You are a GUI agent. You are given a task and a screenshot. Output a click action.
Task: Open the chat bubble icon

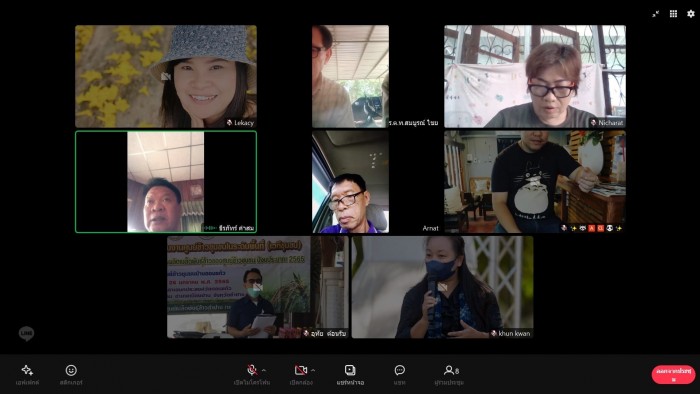pyautogui.click(x=400, y=370)
